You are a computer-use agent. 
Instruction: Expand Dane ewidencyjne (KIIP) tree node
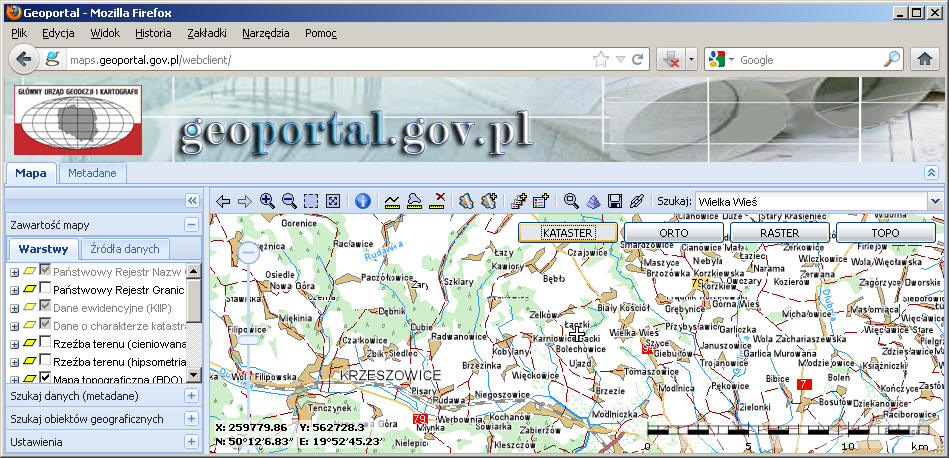click(x=15, y=309)
